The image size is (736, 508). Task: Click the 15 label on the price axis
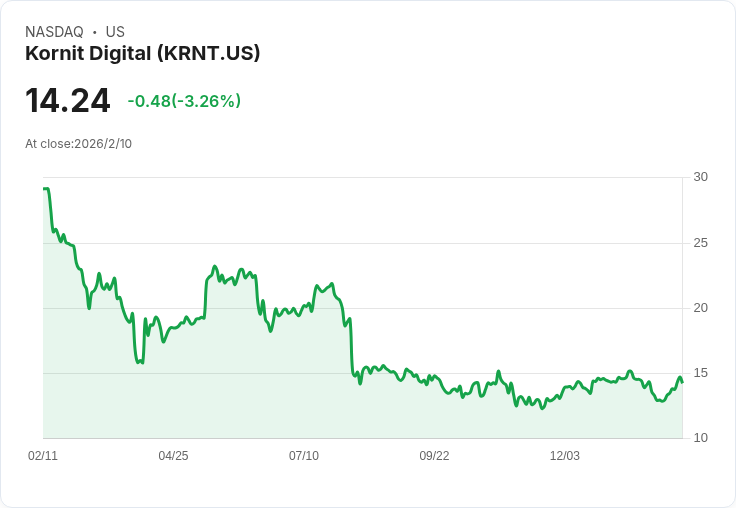point(700,373)
